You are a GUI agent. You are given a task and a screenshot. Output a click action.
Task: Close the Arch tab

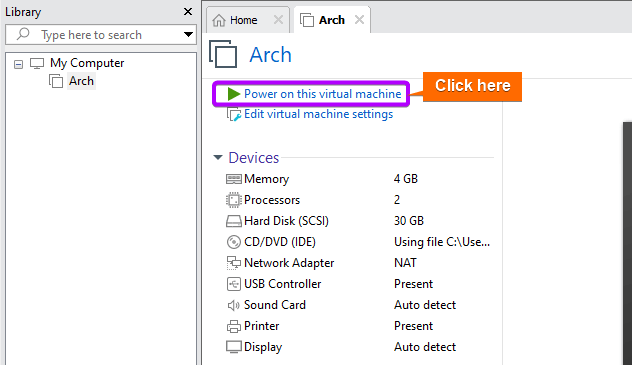pyautogui.click(x=360, y=19)
